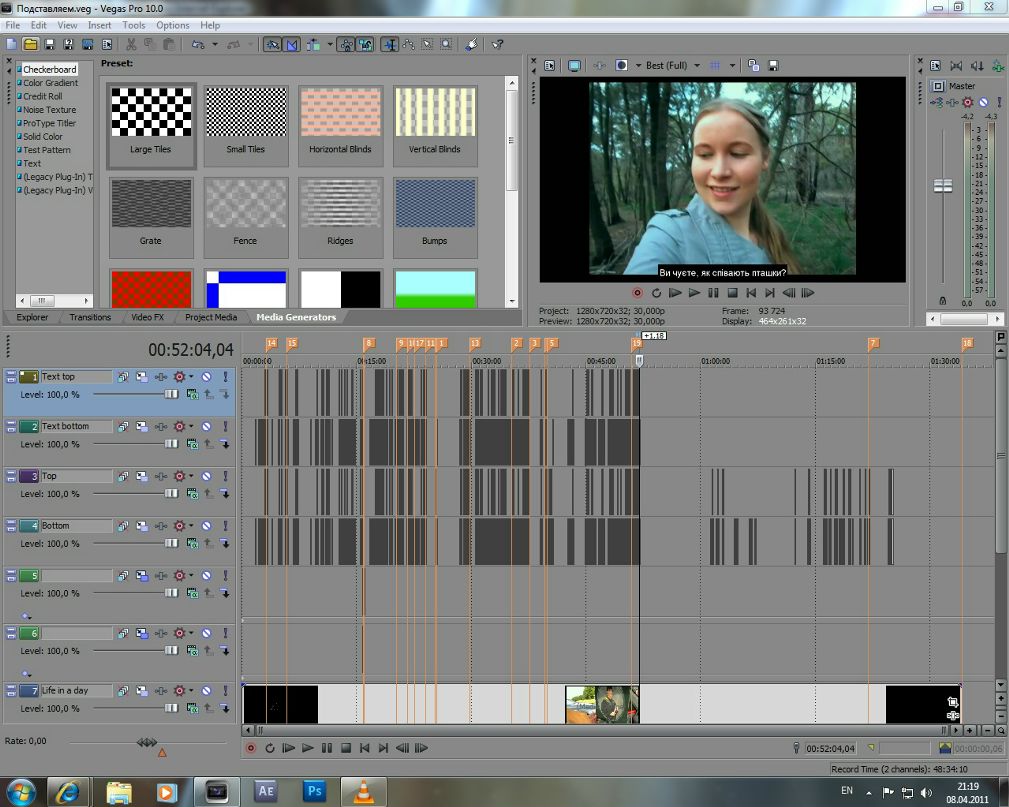
Task: Open Adobe After Effects from taskbar
Action: (x=266, y=791)
